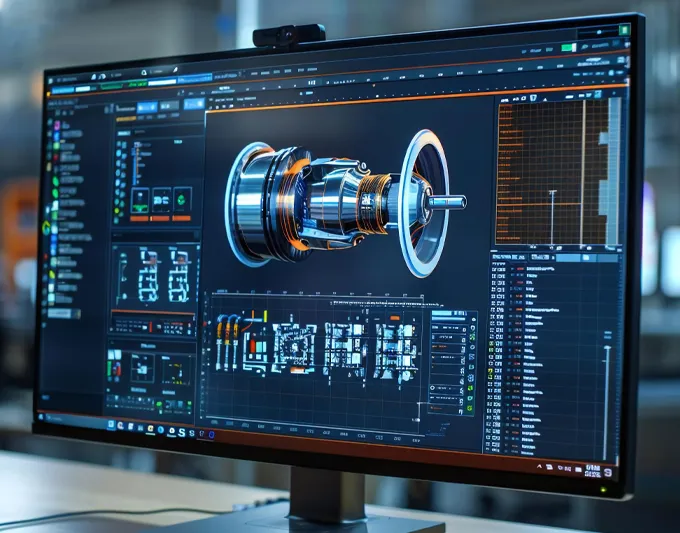Click the green button in the top-right toolbar
This screenshot has width=680, height=533.
568,47
